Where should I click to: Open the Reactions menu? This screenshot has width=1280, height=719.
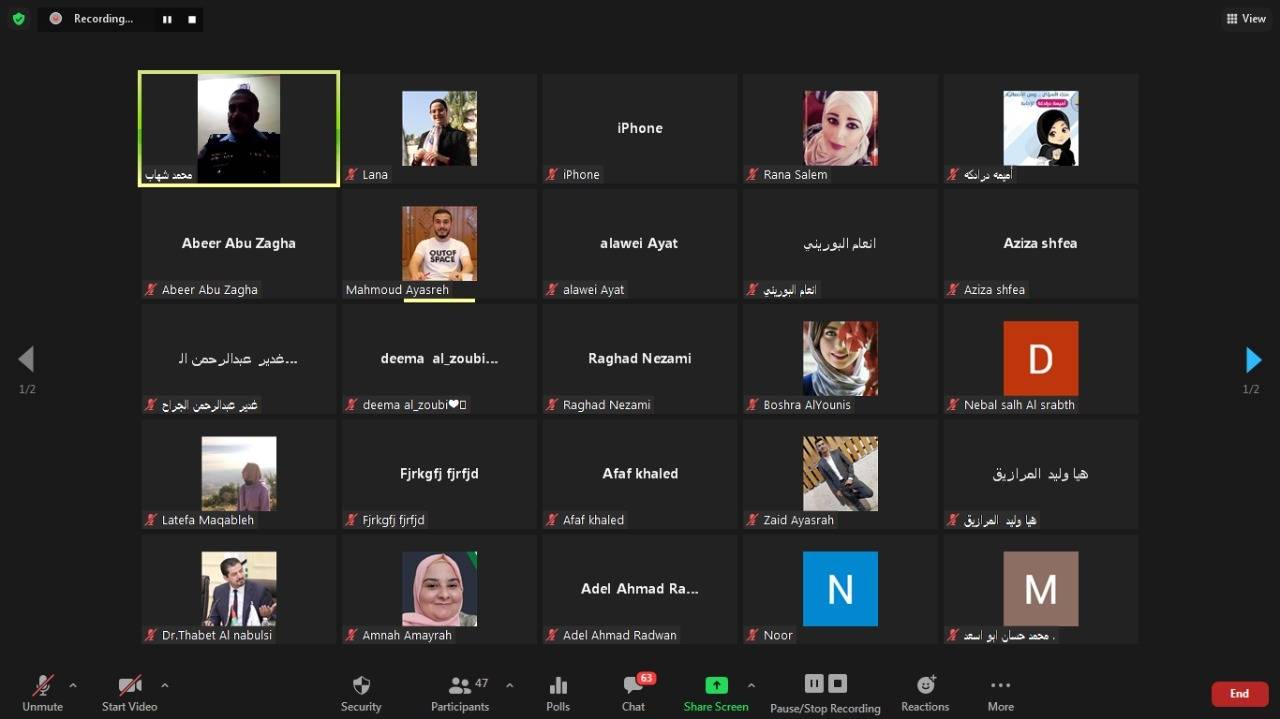(925, 686)
